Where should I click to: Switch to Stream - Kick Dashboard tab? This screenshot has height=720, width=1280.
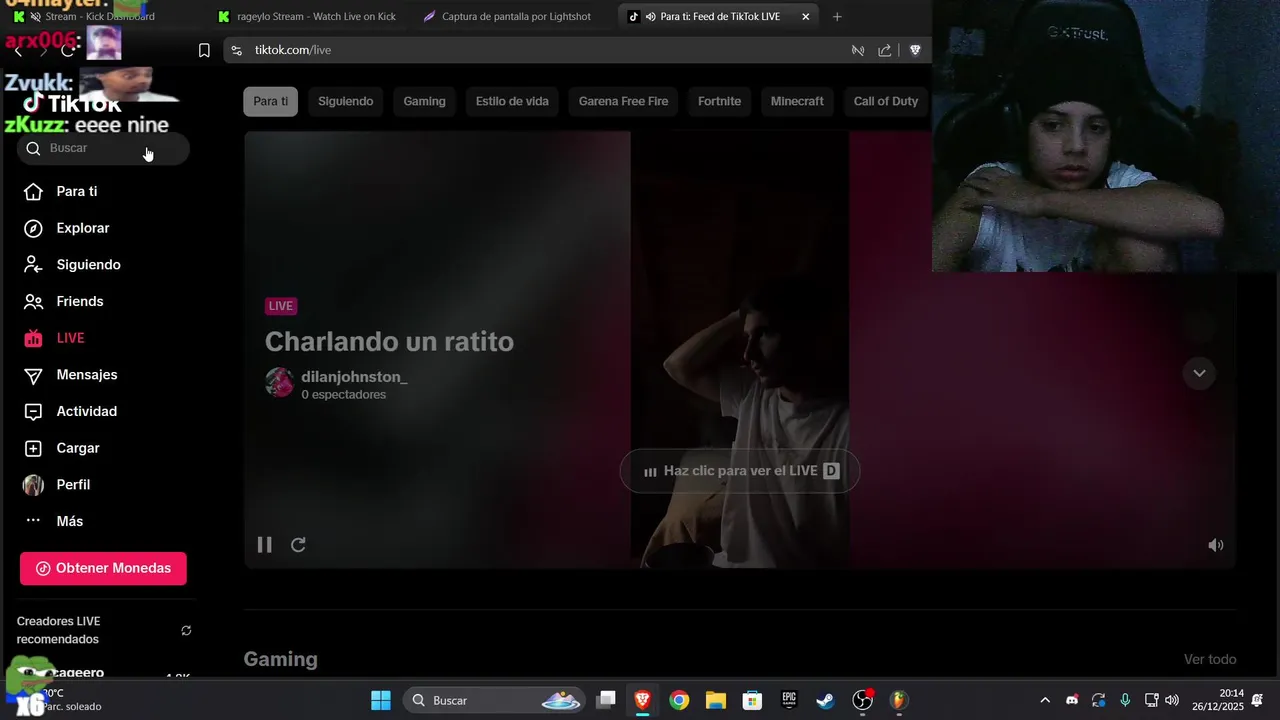point(100,16)
